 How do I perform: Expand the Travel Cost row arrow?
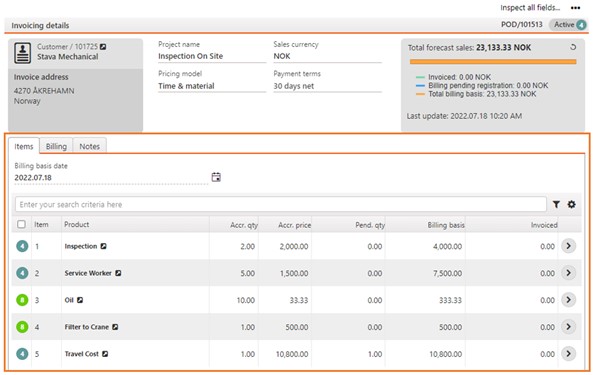(x=568, y=354)
